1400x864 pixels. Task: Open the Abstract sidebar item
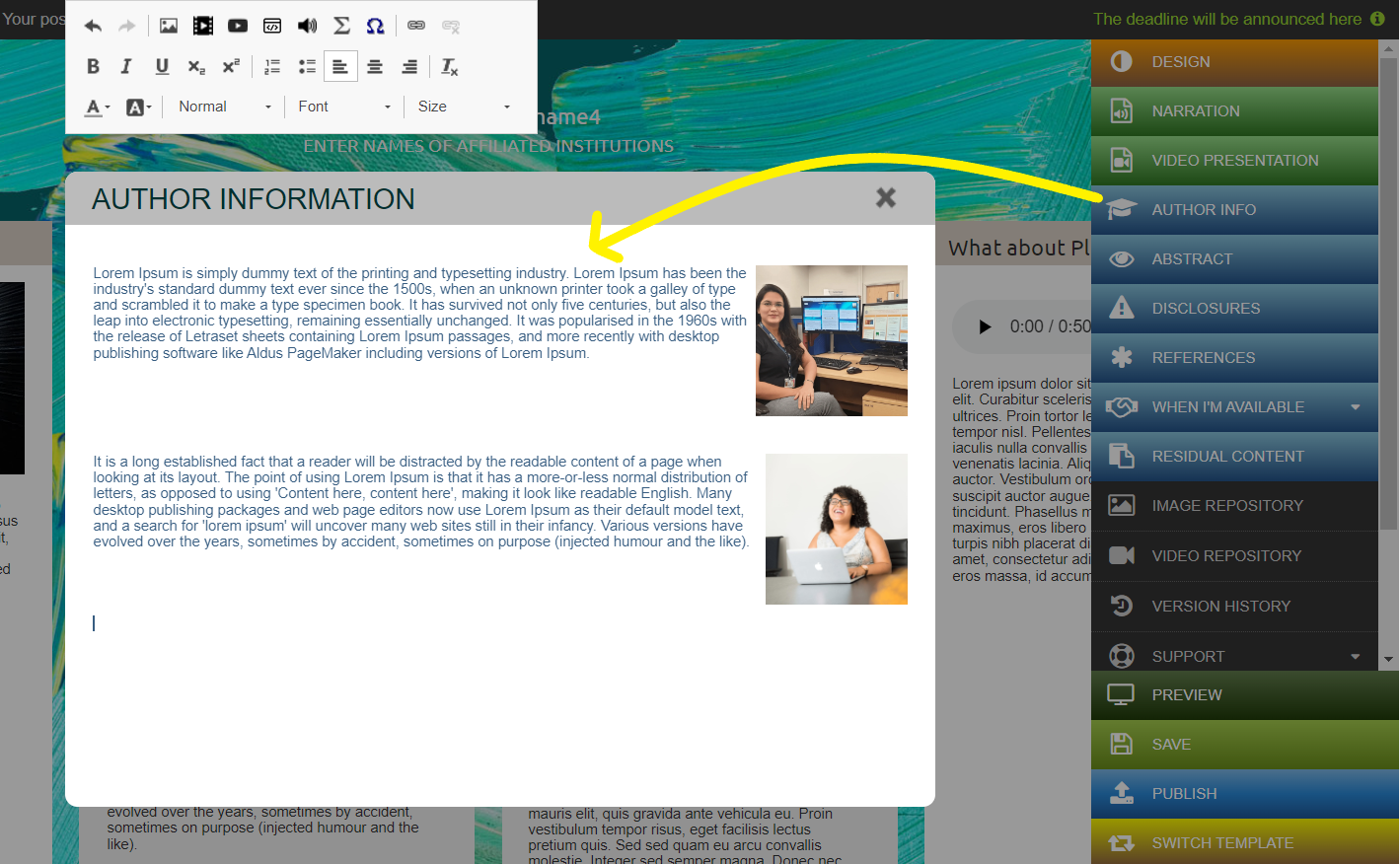click(x=1234, y=259)
